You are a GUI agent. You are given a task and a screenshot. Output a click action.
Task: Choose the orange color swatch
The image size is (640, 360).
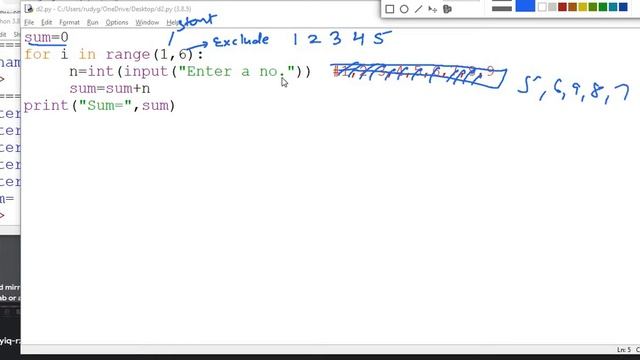(573, 7)
